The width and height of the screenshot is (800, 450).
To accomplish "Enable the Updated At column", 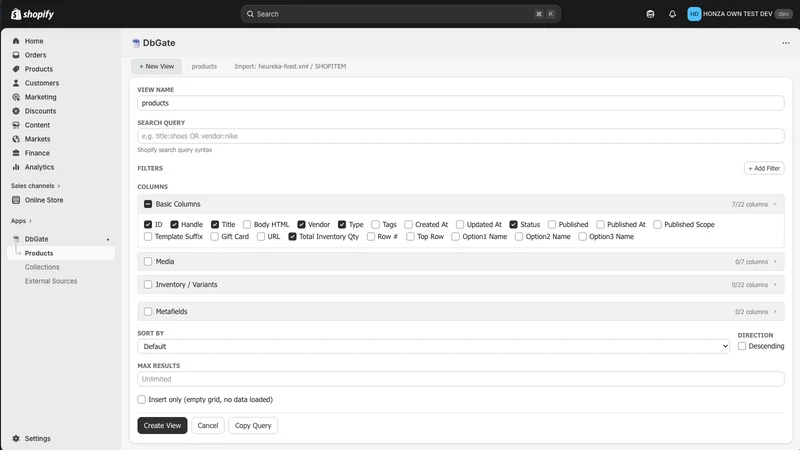I will pos(460,224).
